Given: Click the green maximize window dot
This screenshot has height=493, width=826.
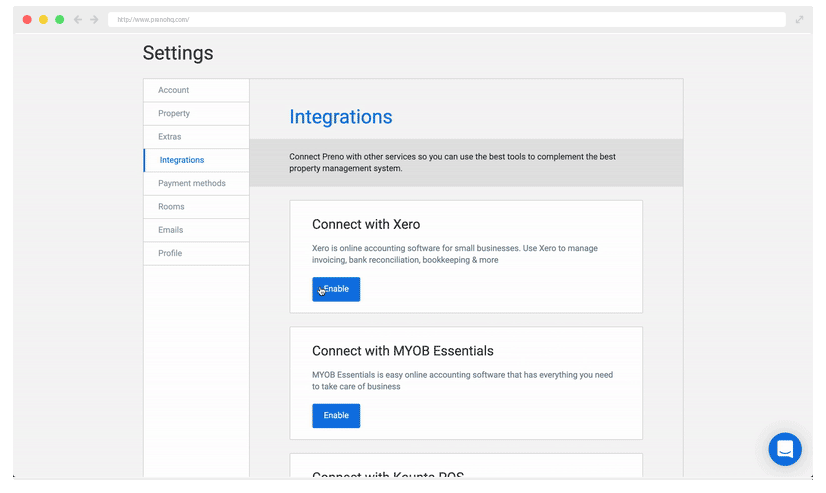Looking at the screenshot, I should coord(60,19).
